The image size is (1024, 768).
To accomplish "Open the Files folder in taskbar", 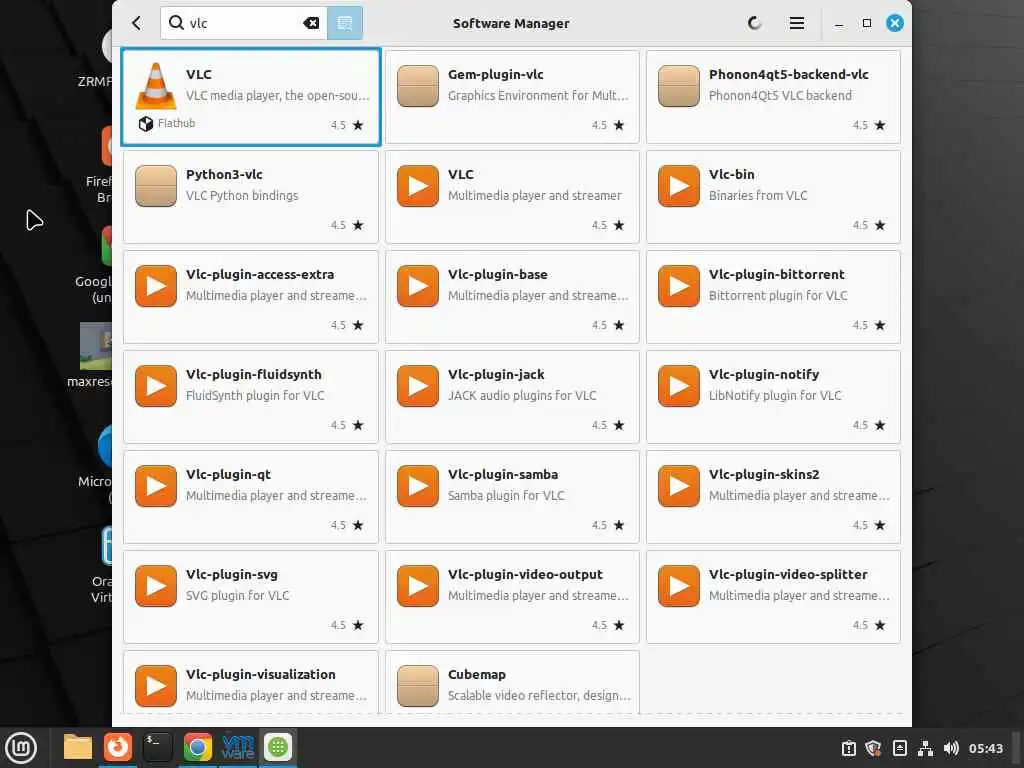I will pos(78,747).
